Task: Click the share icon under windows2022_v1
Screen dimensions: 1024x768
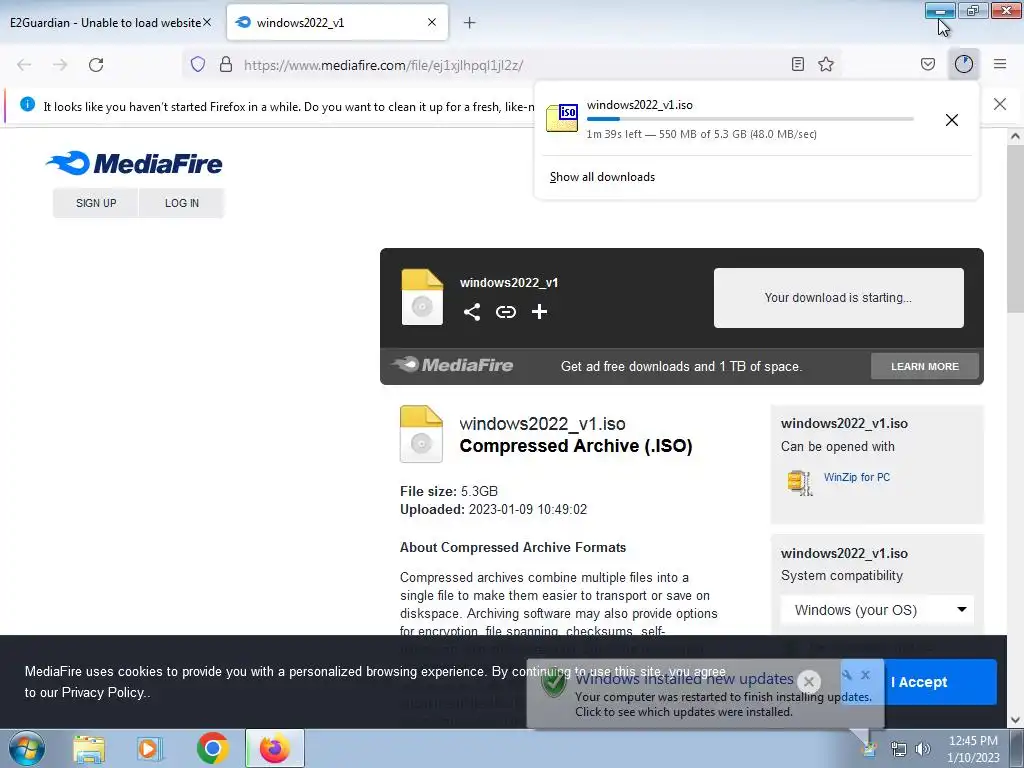Action: coord(472,312)
